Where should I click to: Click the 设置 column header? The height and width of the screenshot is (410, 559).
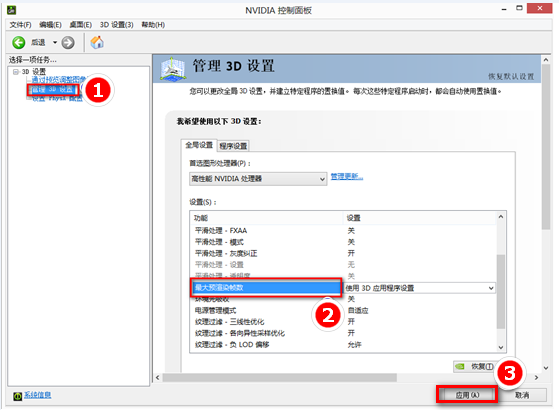tap(419, 218)
